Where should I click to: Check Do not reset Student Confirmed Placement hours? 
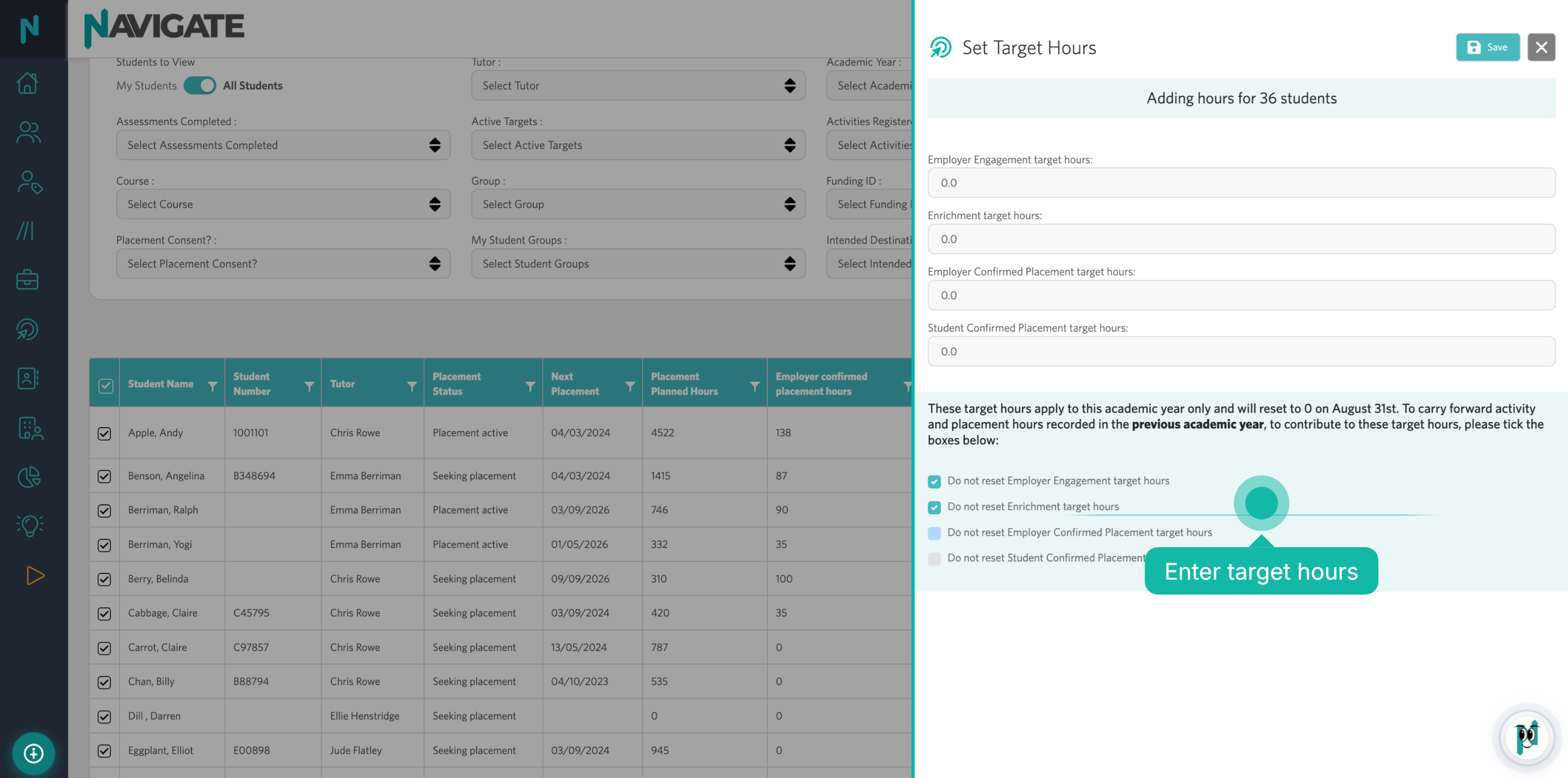935,558
